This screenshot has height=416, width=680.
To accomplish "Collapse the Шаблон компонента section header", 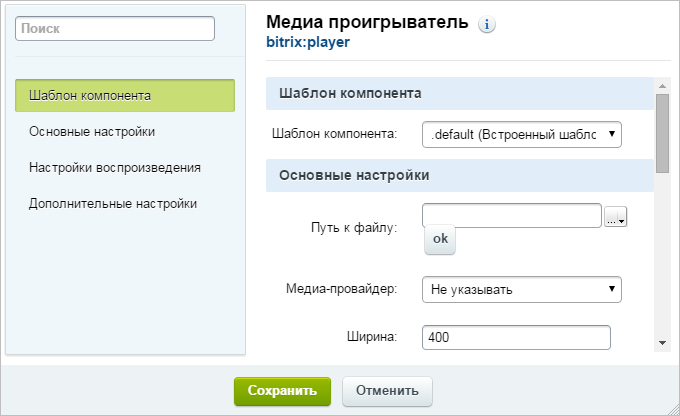I will tap(460, 93).
